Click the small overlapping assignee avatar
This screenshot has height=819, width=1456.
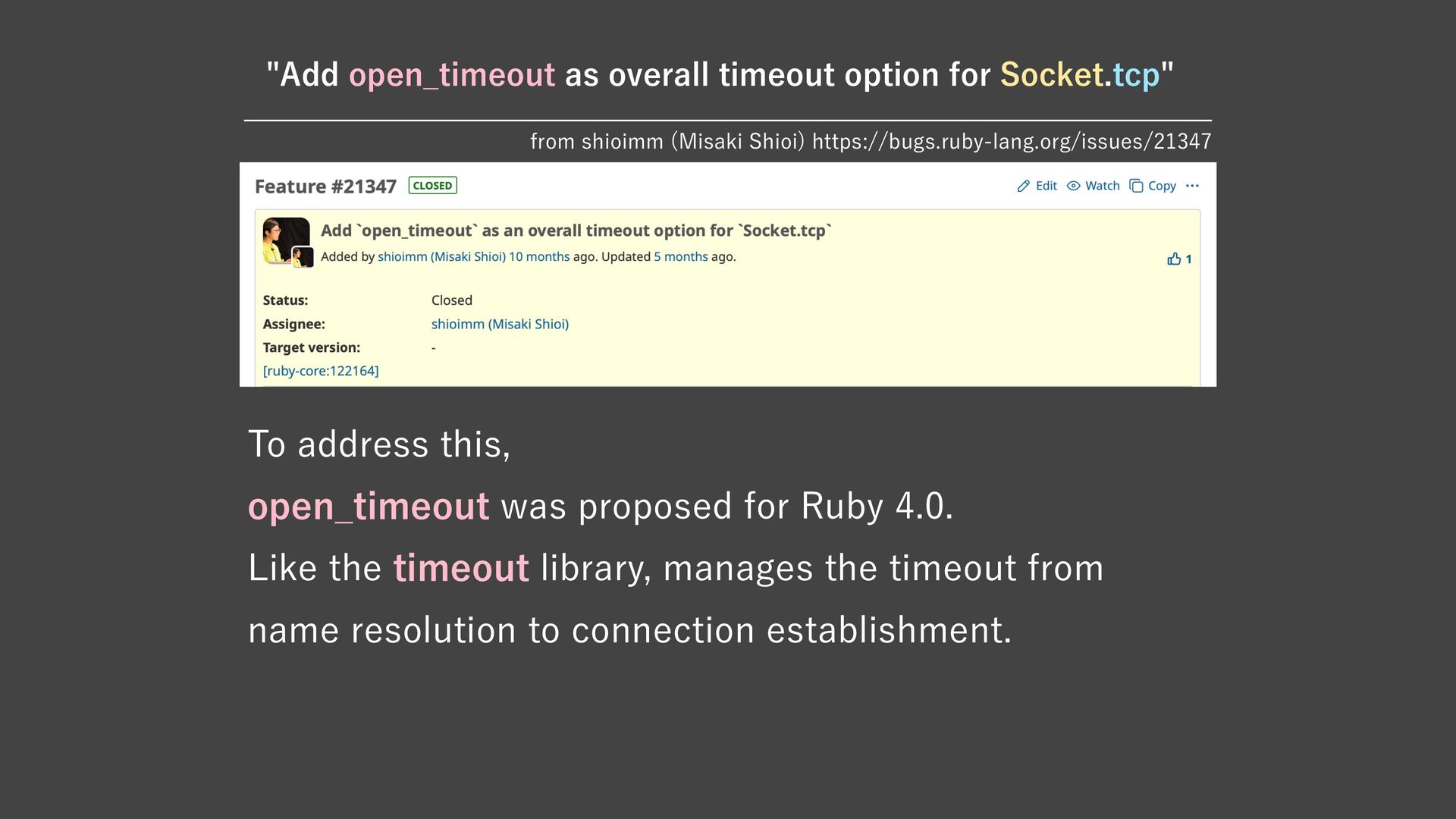pos(303,258)
